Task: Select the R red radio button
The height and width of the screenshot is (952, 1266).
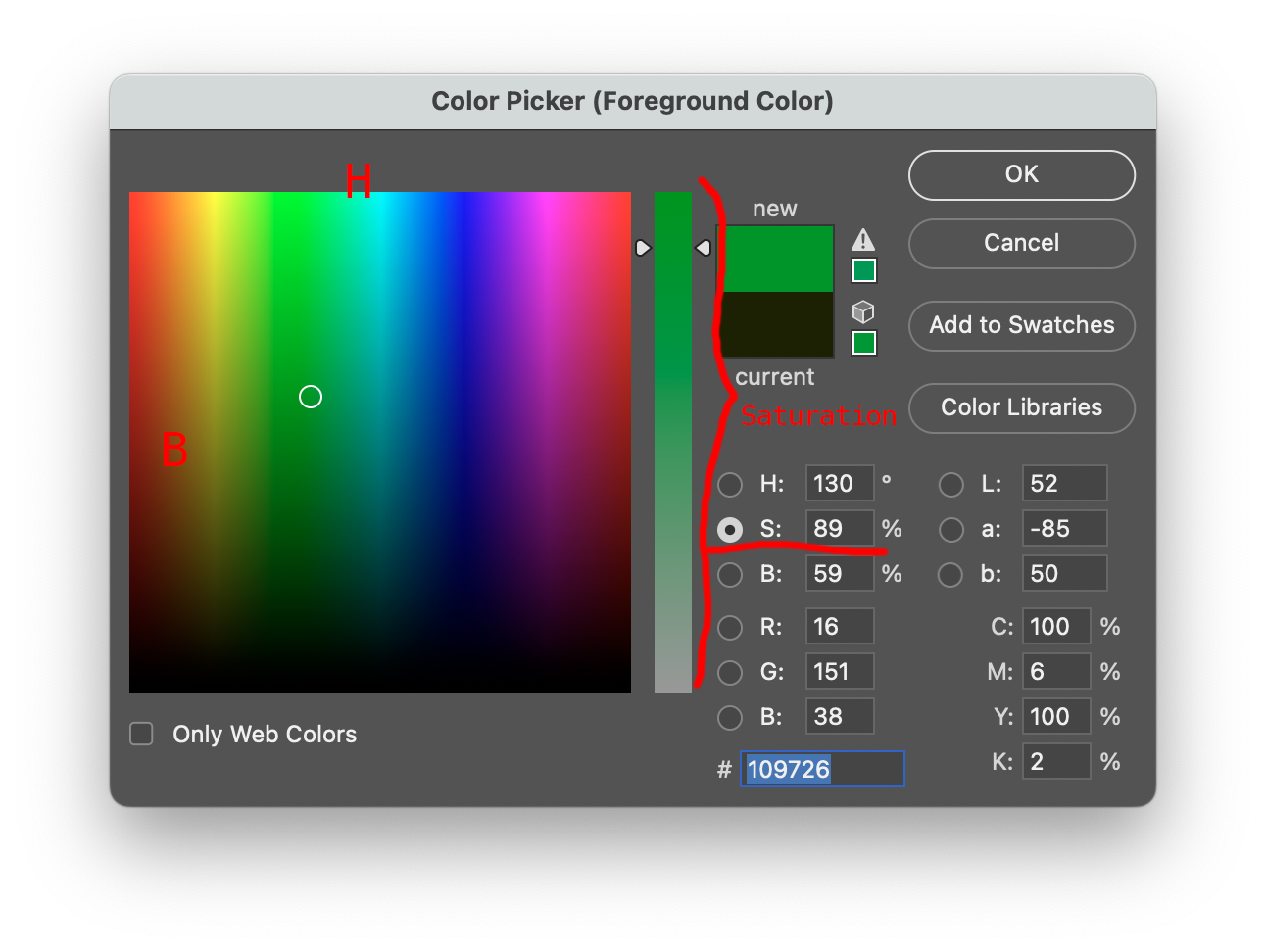Action: pyautogui.click(x=730, y=627)
